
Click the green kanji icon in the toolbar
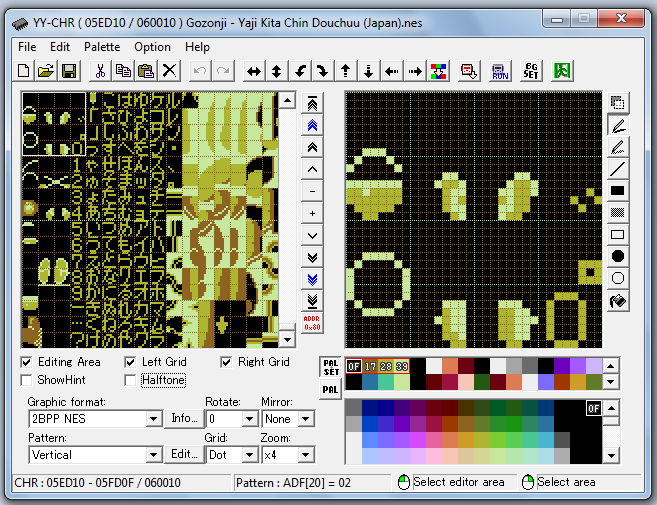click(x=561, y=71)
